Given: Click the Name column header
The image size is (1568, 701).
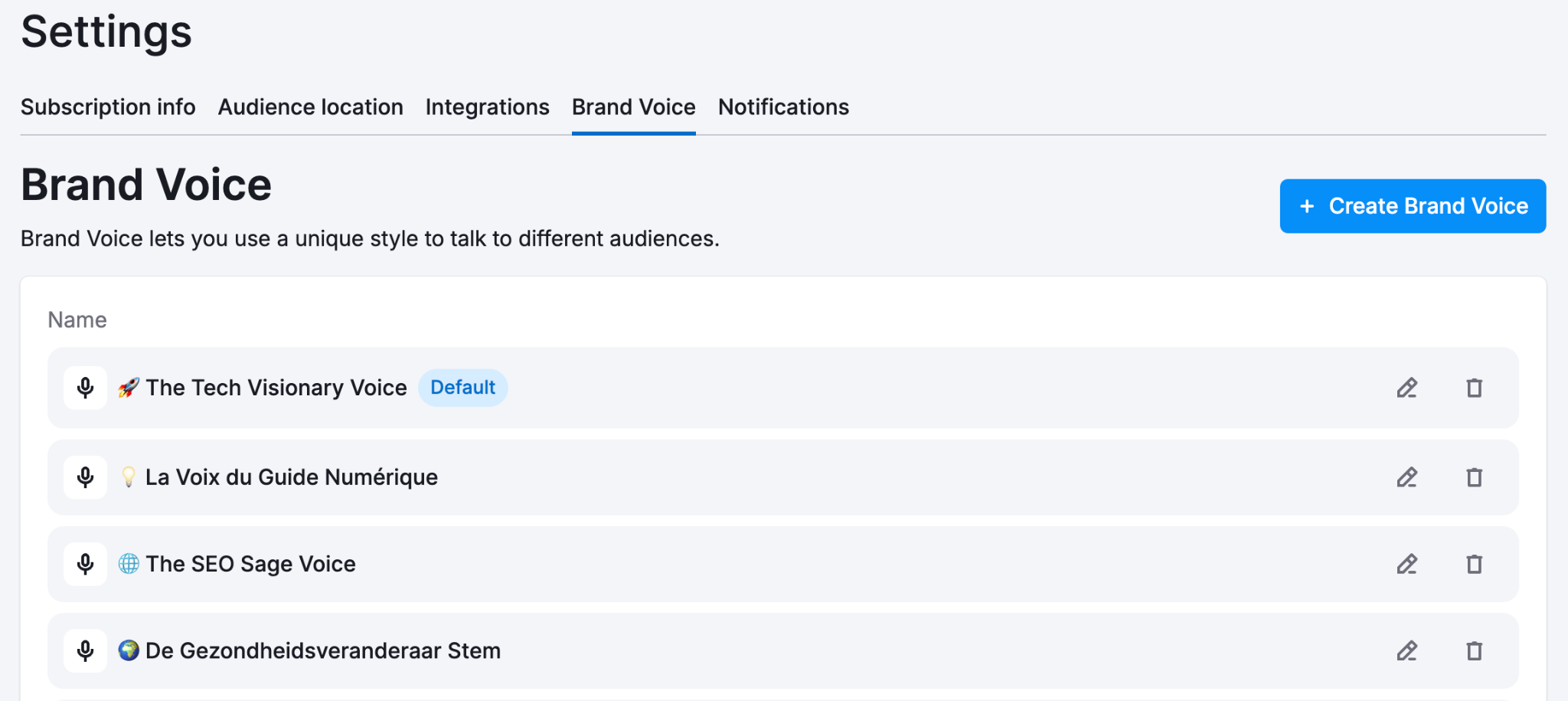Looking at the screenshot, I should coord(77,319).
